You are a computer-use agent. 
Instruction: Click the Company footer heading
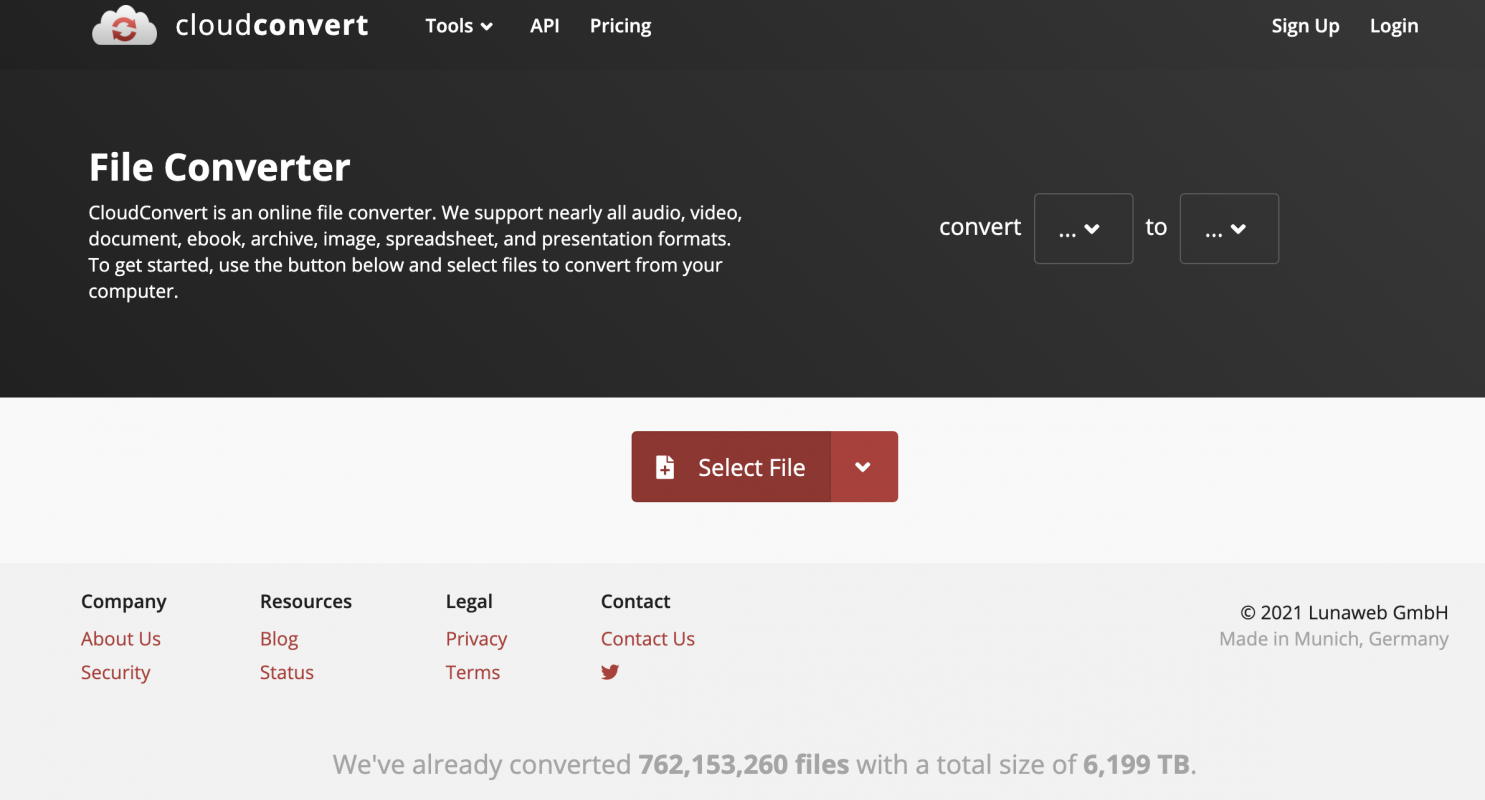coord(124,601)
